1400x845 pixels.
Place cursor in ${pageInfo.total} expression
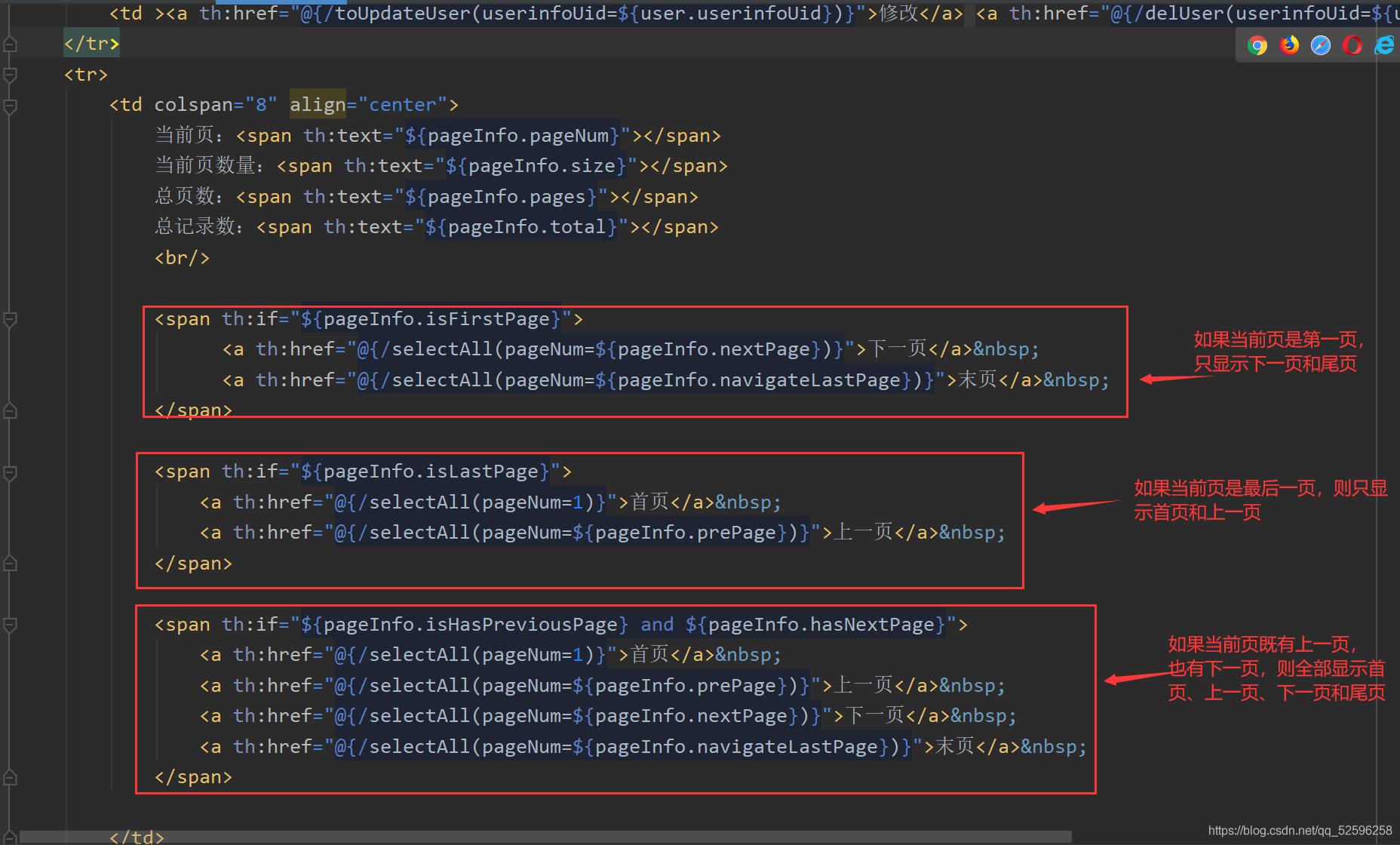point(521,227)
